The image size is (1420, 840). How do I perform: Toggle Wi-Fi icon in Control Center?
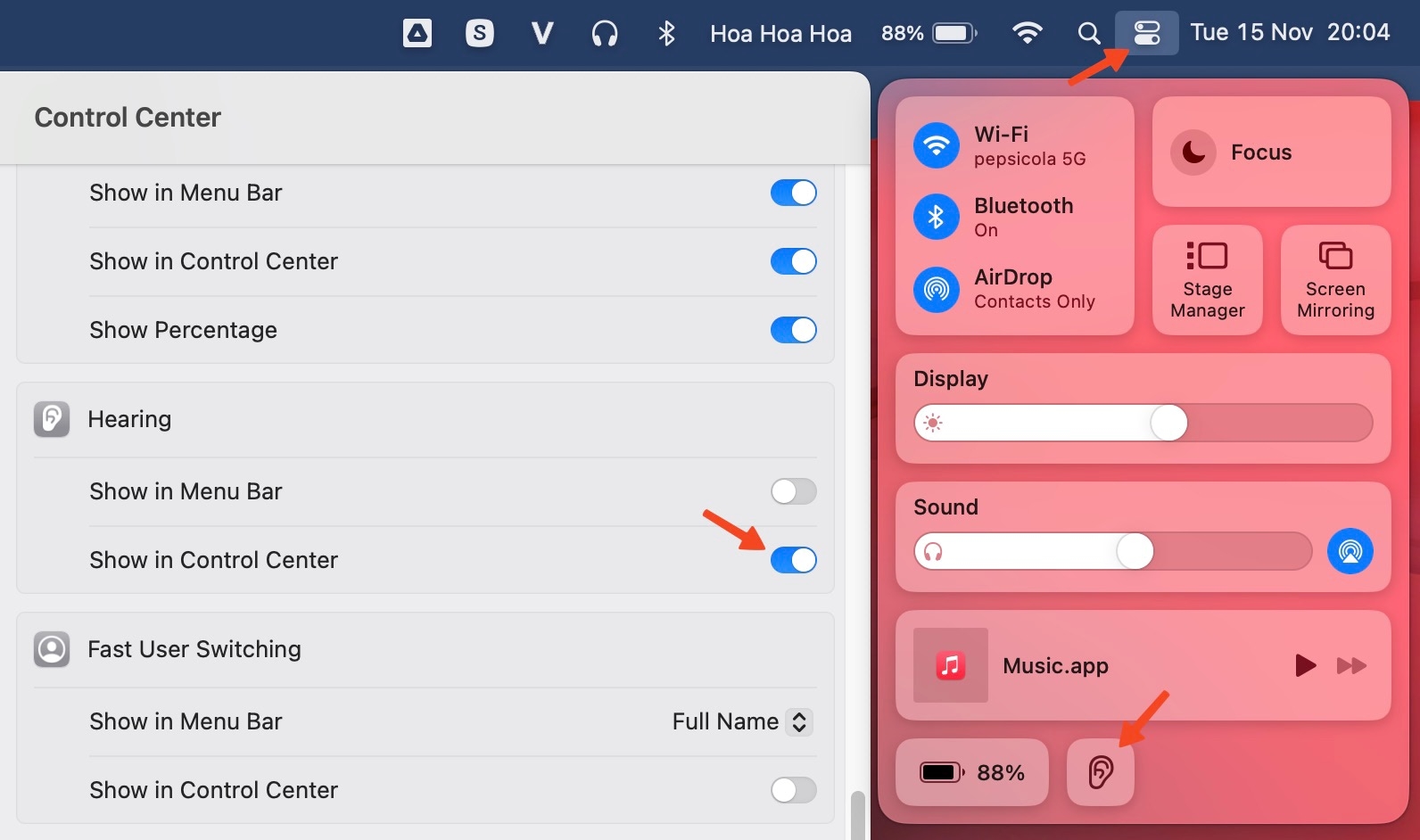[x=937, y=145]
